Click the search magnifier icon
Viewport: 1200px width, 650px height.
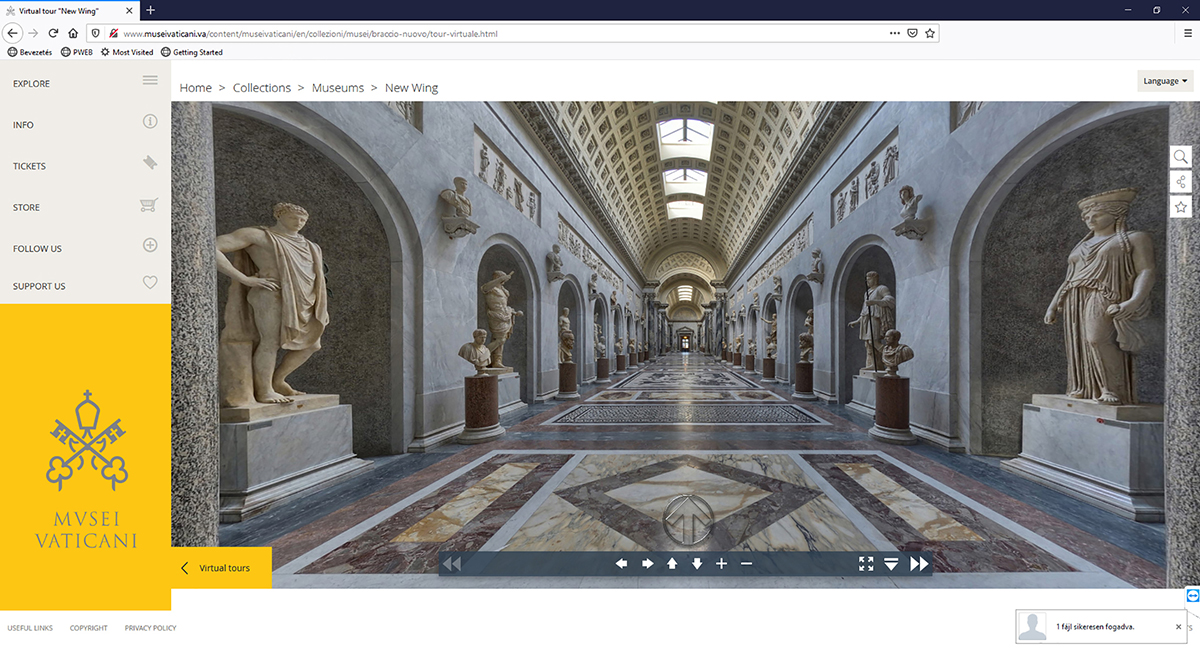coord(1181,157)
